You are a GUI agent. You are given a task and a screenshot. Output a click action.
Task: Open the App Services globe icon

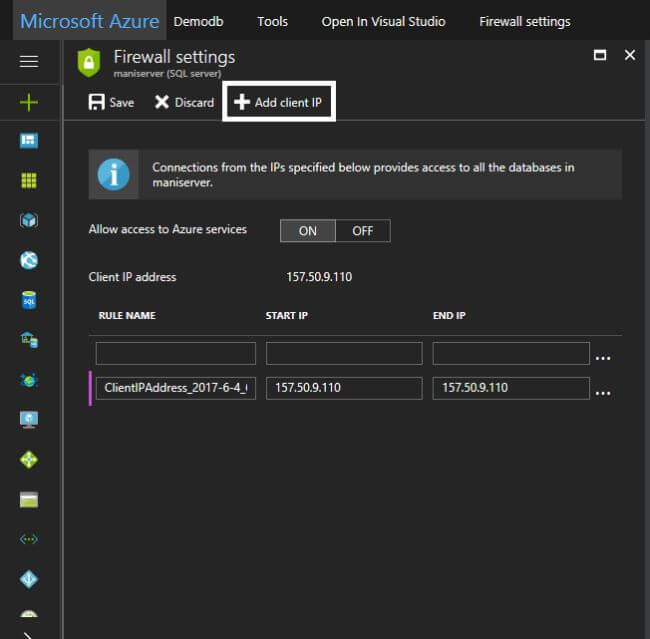coord(29,260)
